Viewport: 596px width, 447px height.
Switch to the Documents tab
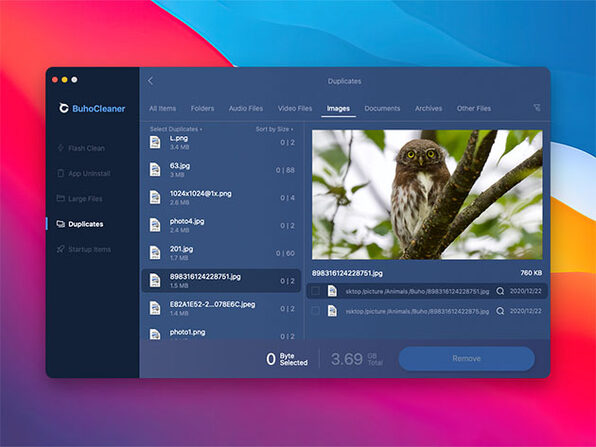(382, 108)
